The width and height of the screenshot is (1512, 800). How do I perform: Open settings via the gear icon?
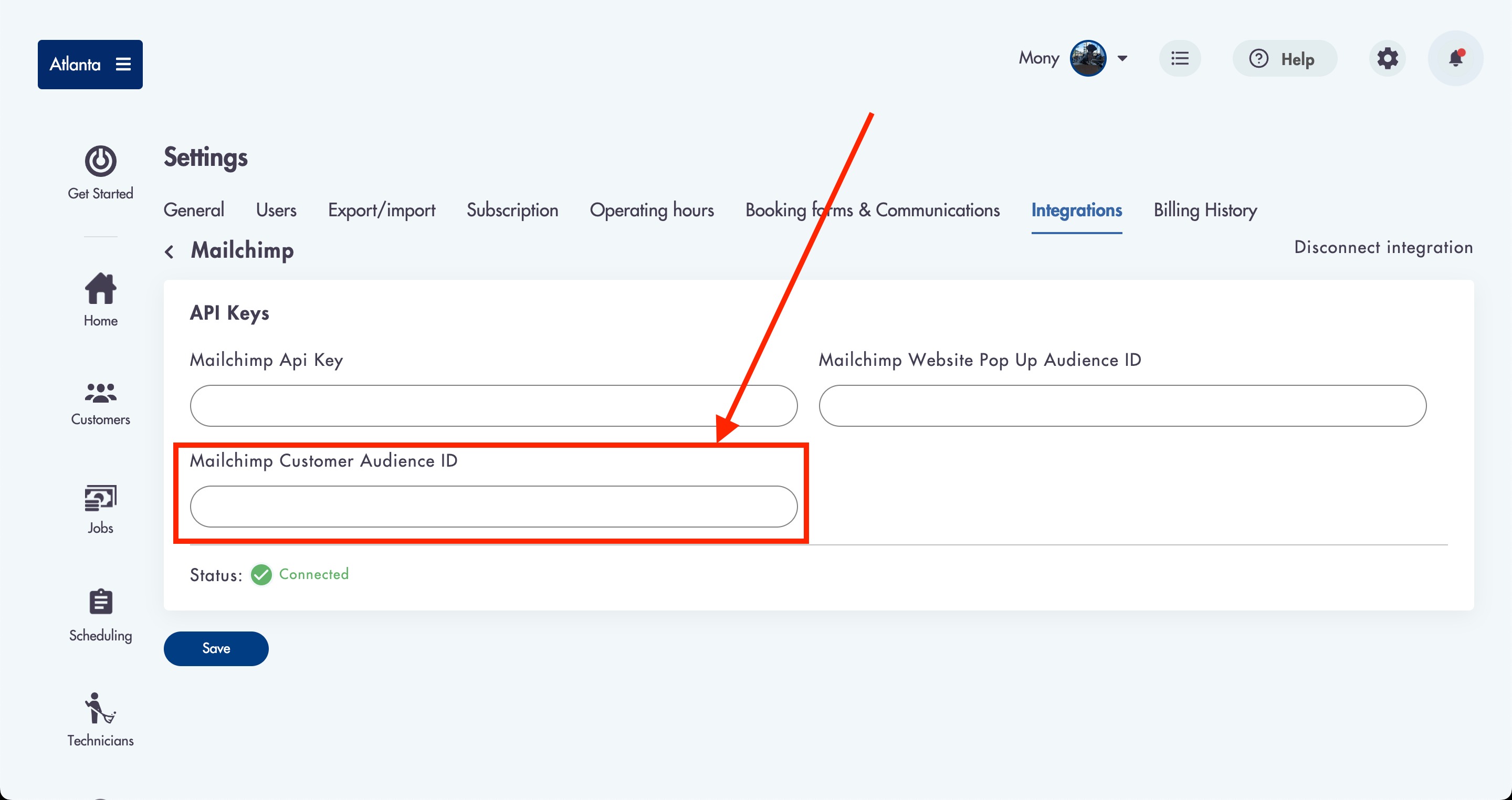click(1387, 58)
